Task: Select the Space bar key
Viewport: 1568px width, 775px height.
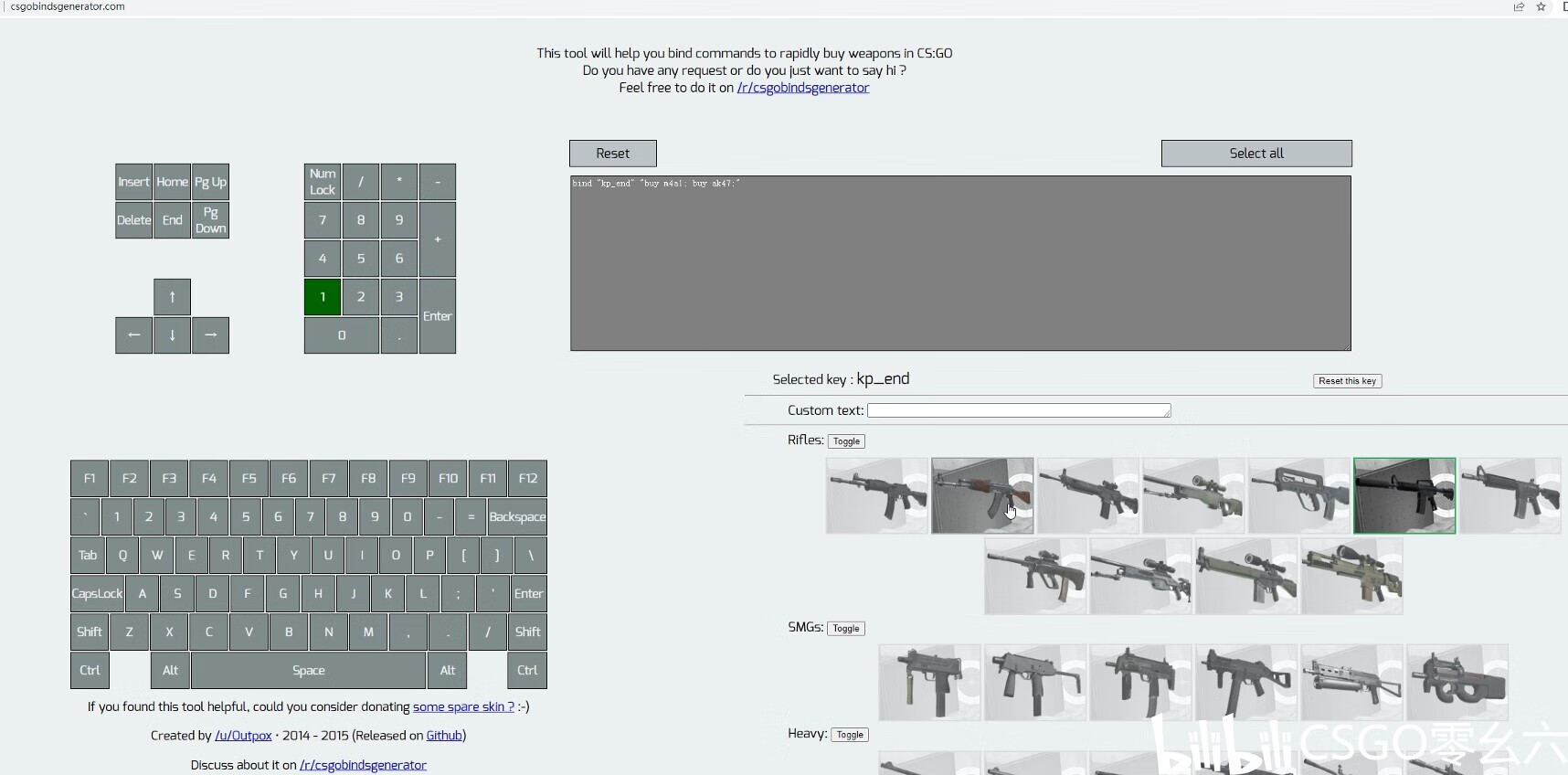Action: click(x=309, y=670)
